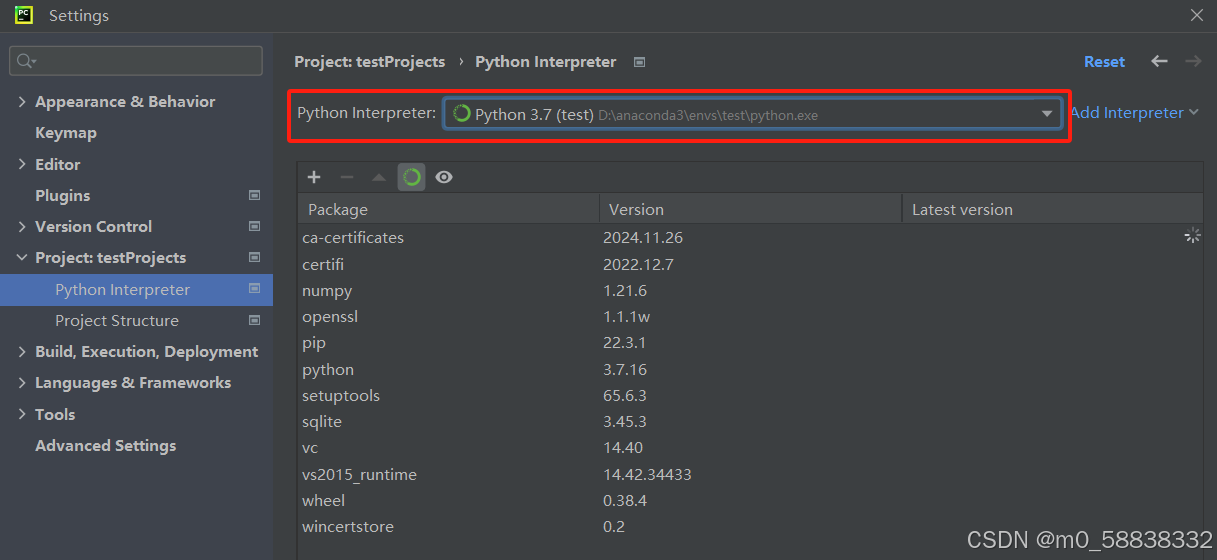Screen dimensions: 1217x560
Task: Click the version value 65.6.3
Action: [x=625, y=395]
